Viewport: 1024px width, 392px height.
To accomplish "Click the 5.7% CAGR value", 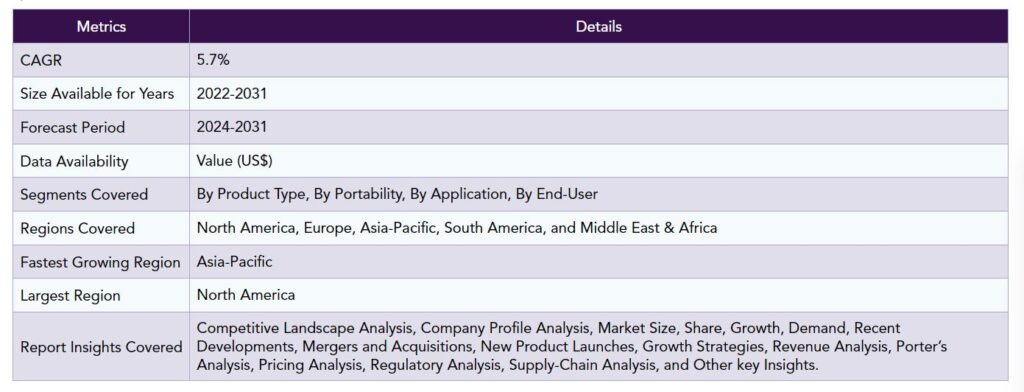I will pyautogui.click(x=213, y=60).
